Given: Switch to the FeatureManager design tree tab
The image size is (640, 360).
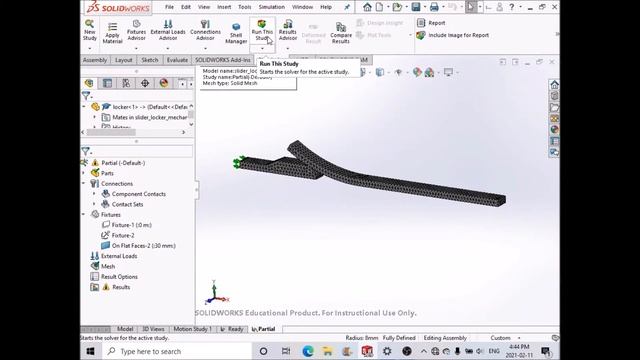Looking at the screenshot, I should point(89,83).
